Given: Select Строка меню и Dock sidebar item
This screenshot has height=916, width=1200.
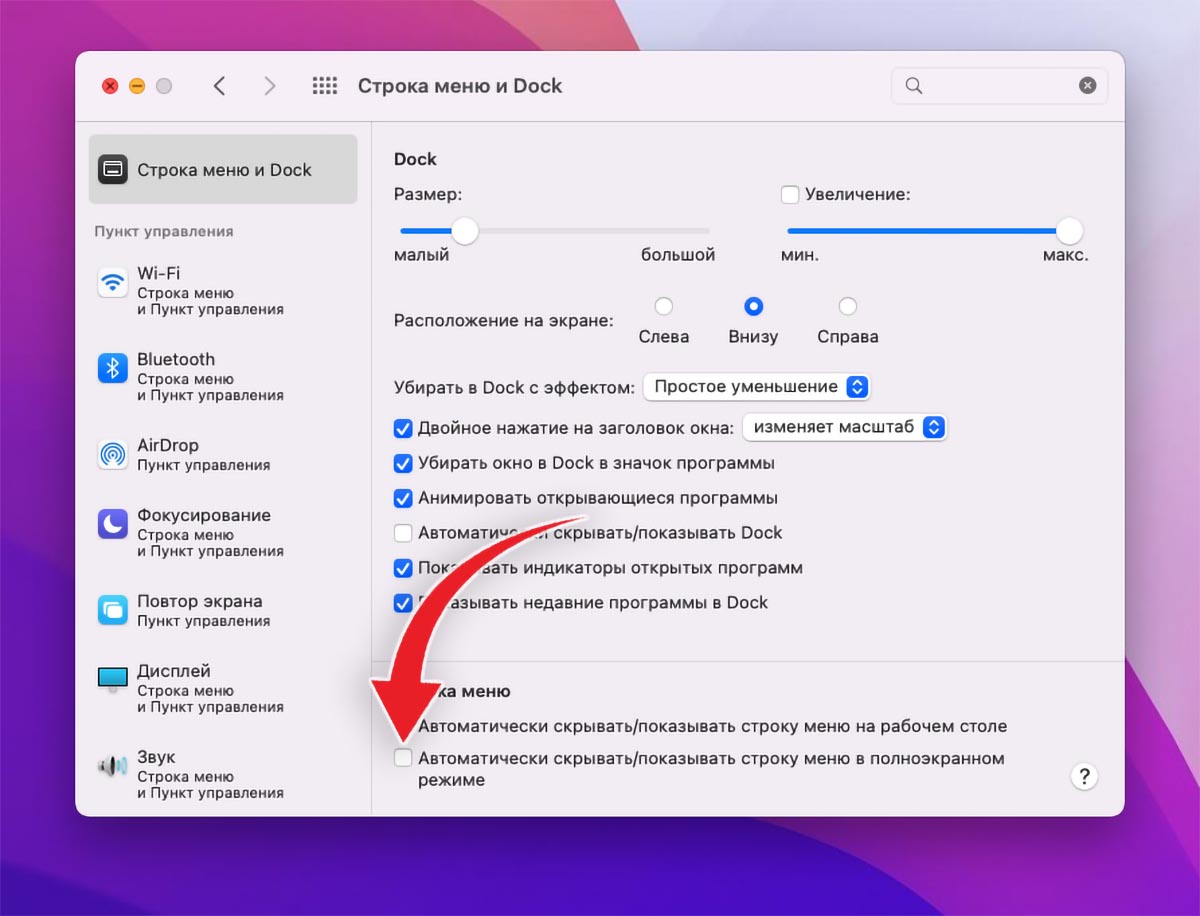Looking at the screenshot, I should [223, 170].
